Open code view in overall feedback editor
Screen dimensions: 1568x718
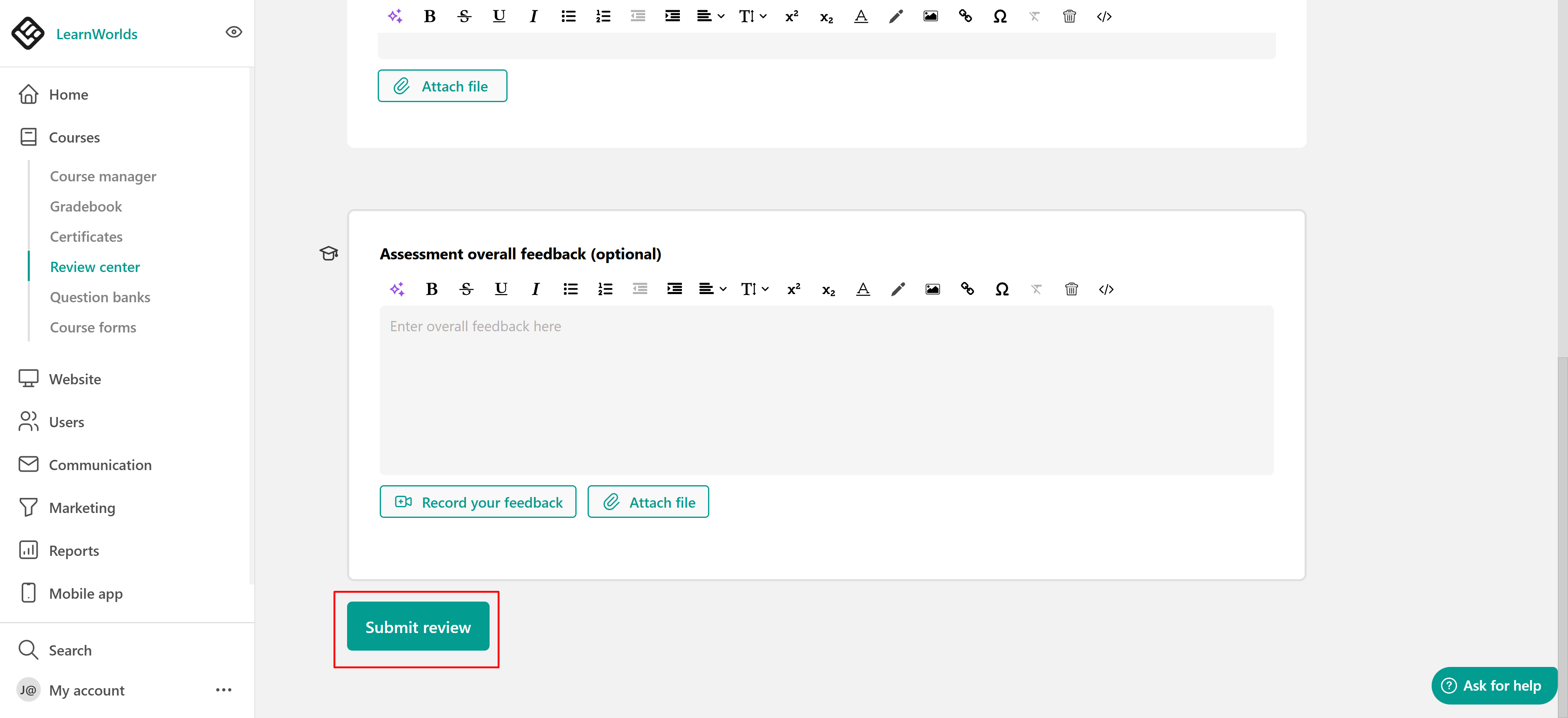[x=1105, y=289]
